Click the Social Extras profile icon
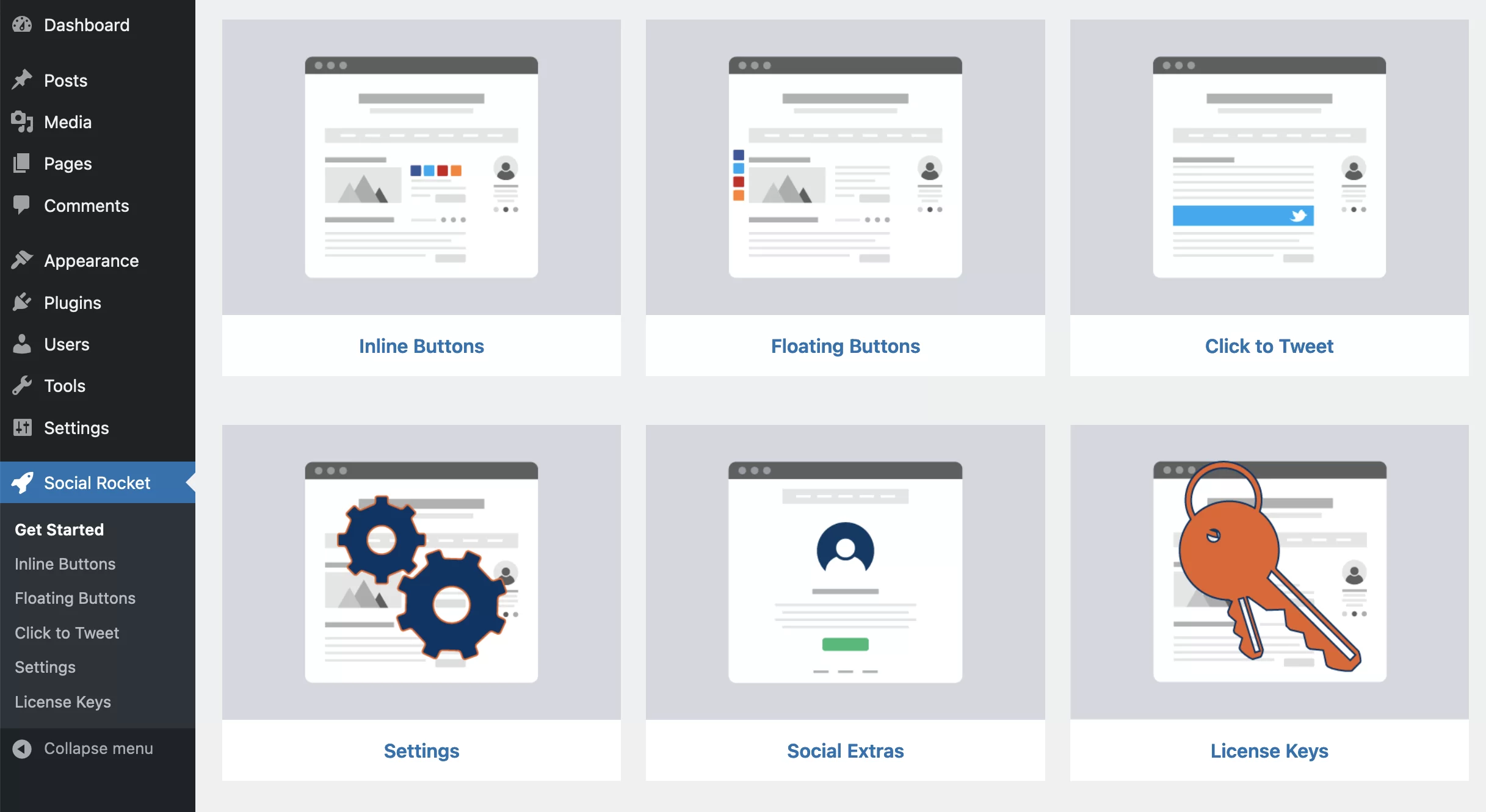Image resolution: width=1486 pixels, height=812 pixels. pos(845,548)
